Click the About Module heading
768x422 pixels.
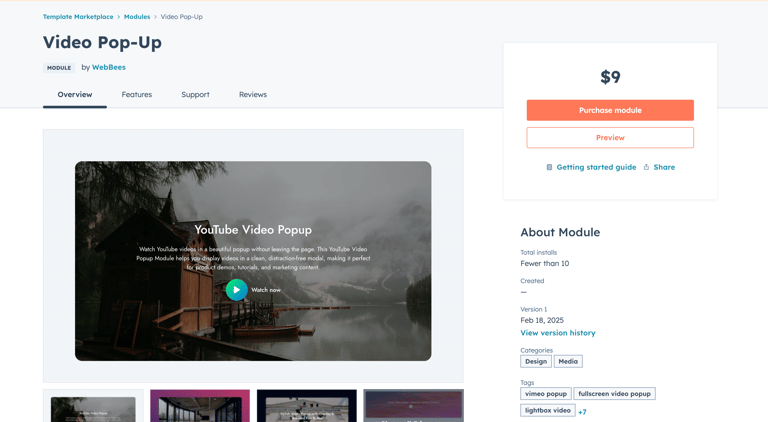(x=560, y=232)
